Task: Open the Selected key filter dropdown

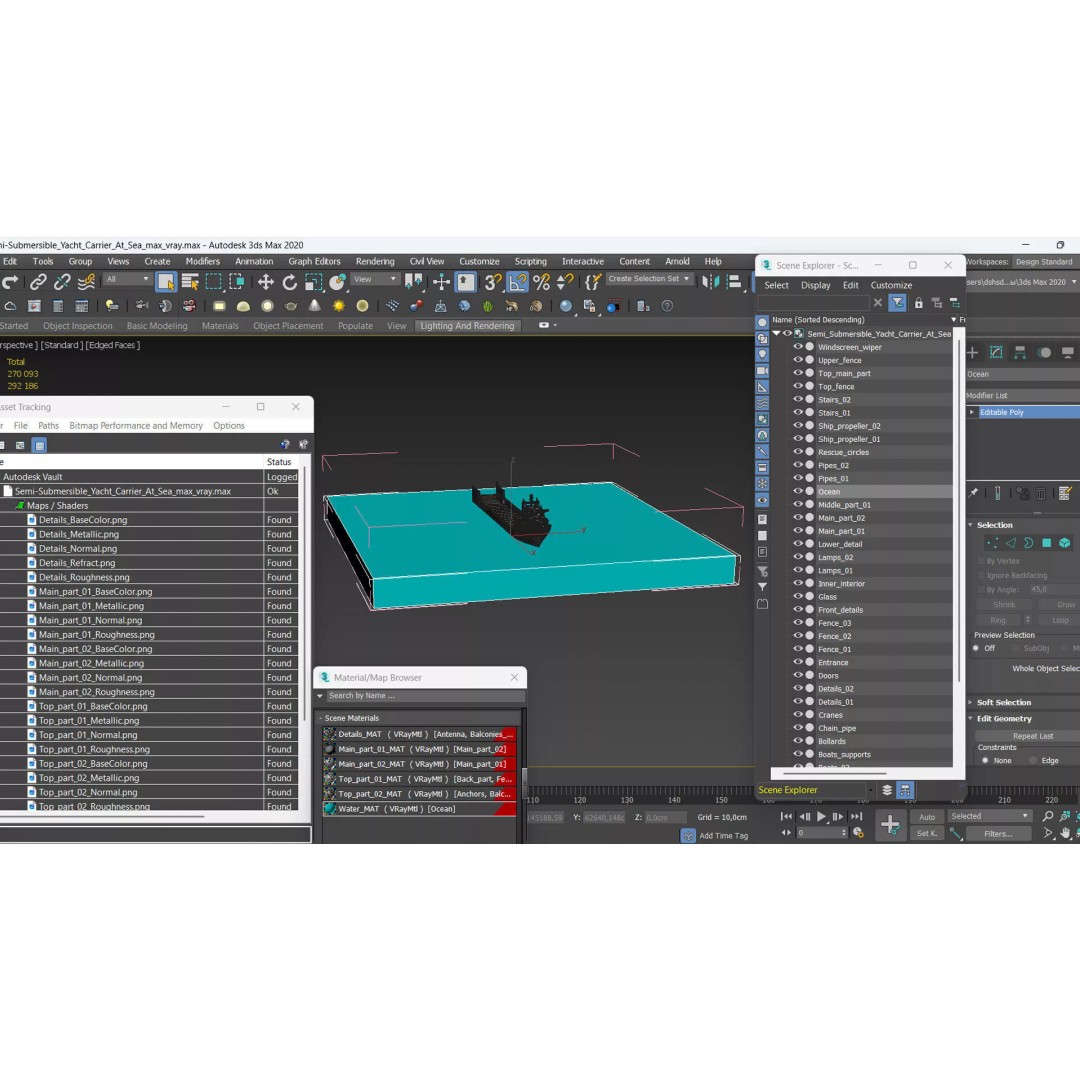Action: coord(990,816)
